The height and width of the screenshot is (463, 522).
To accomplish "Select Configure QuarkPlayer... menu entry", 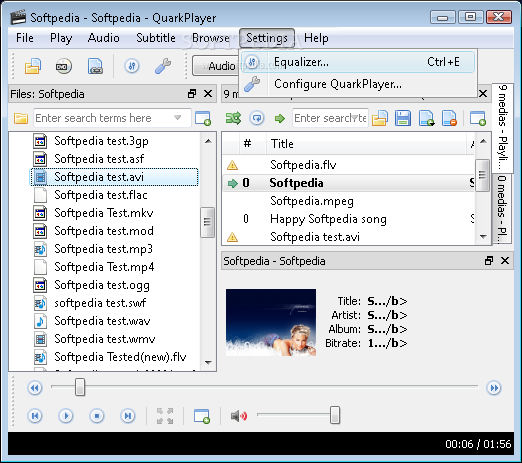I will point(358,84).
